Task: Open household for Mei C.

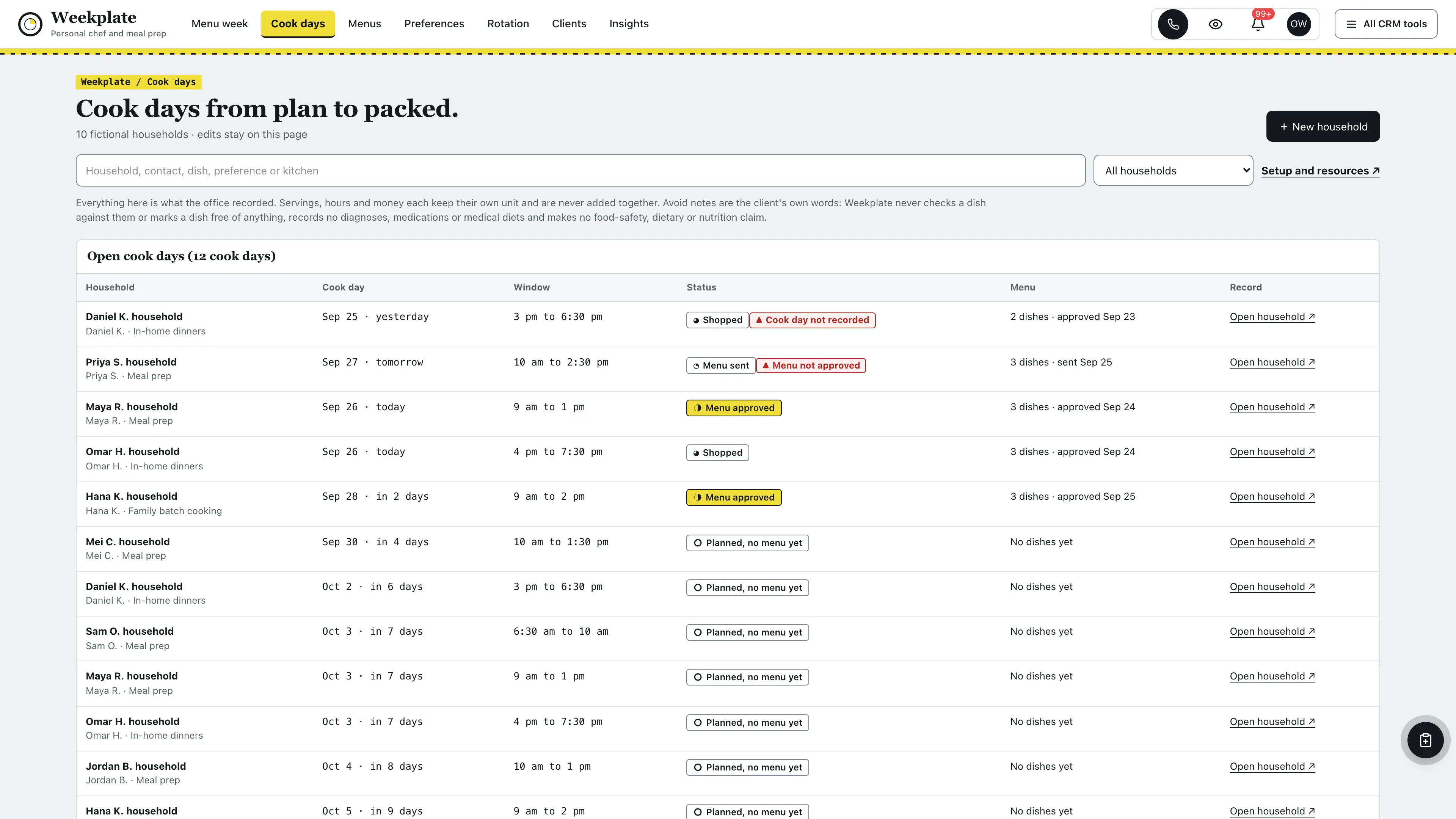Action: tap(1272, 542)
